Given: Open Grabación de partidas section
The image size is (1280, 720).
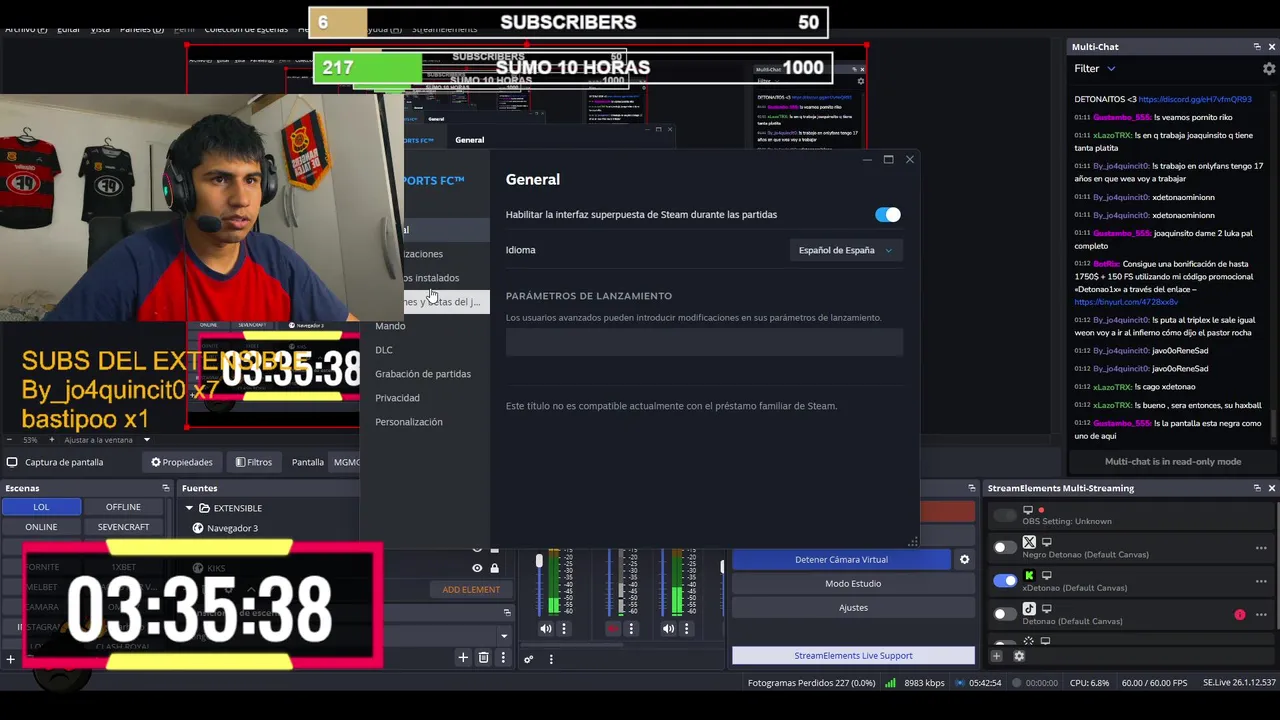Looking at the screenshot, I should pos(423,374).
